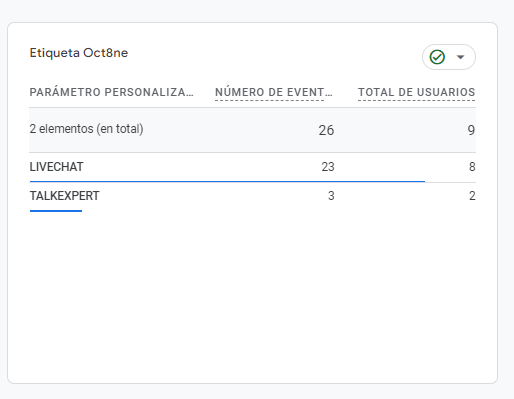Click the 2 elementos (en total) summary row
514x399 pixels.
(252, 130)
